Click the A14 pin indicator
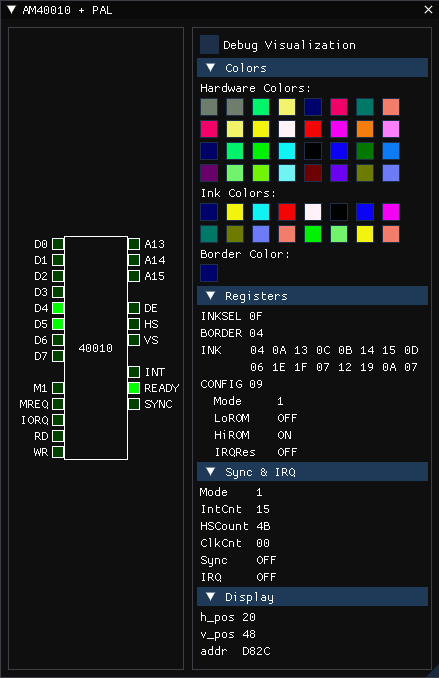This screenshot has width=439, height=678. [134, 260]
